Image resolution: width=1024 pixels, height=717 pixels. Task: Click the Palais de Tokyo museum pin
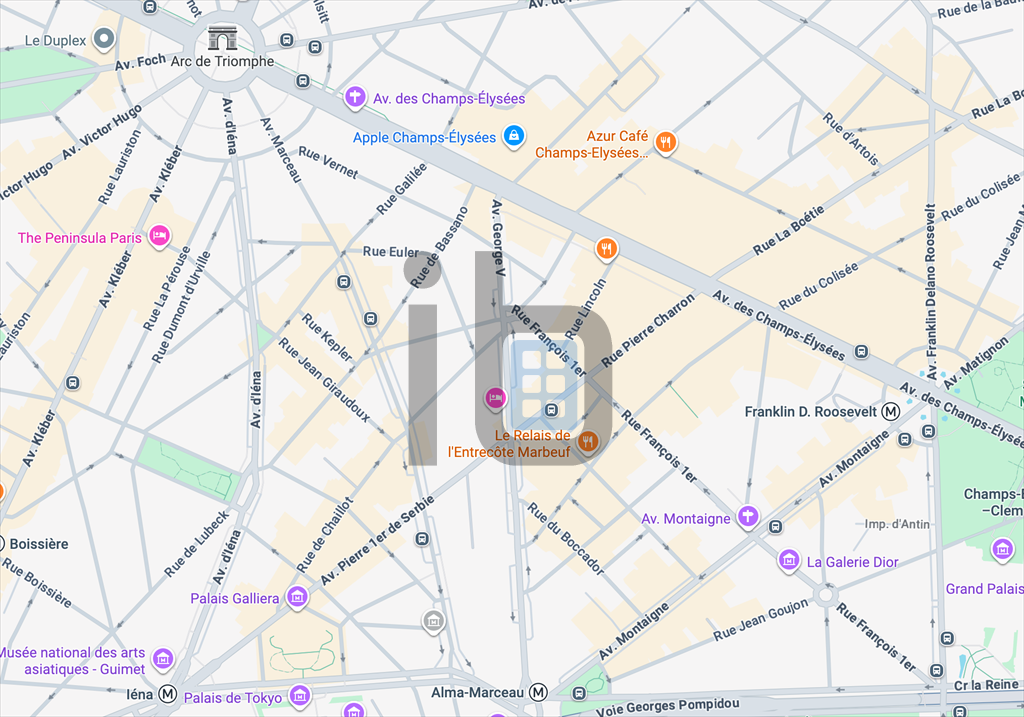300,696
